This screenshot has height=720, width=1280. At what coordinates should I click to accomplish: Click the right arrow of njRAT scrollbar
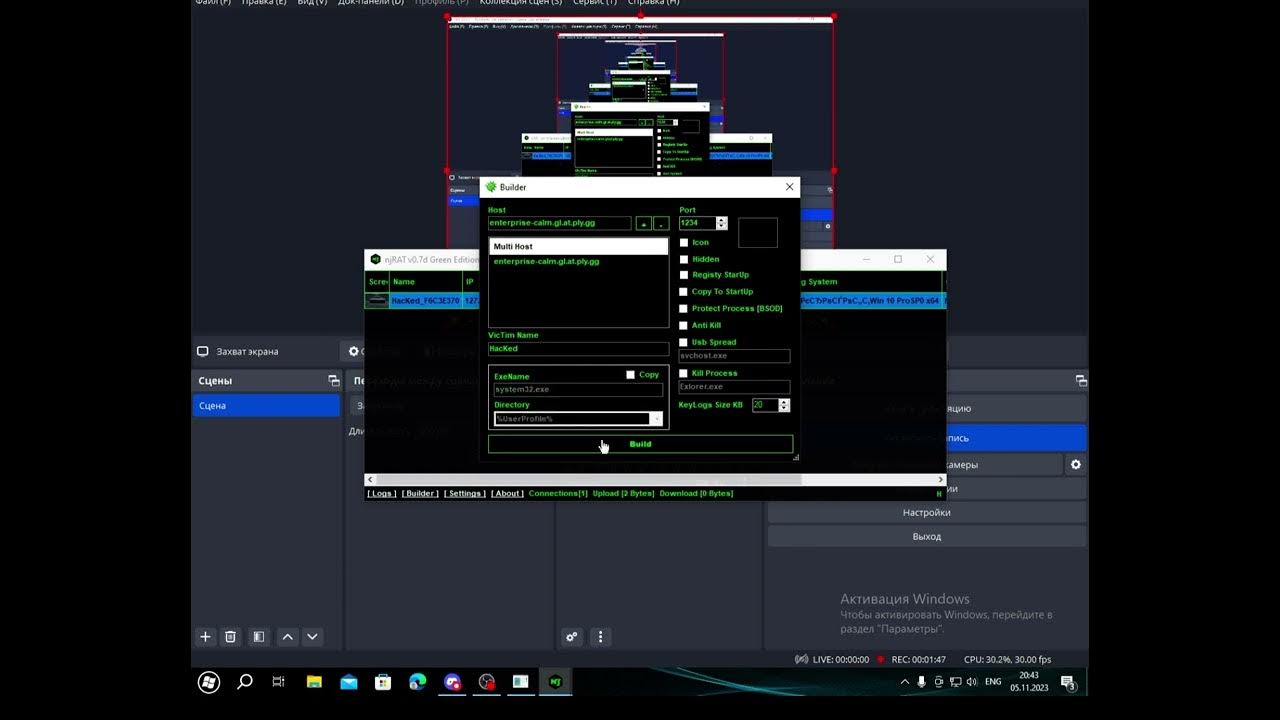(x=940, y=480)
